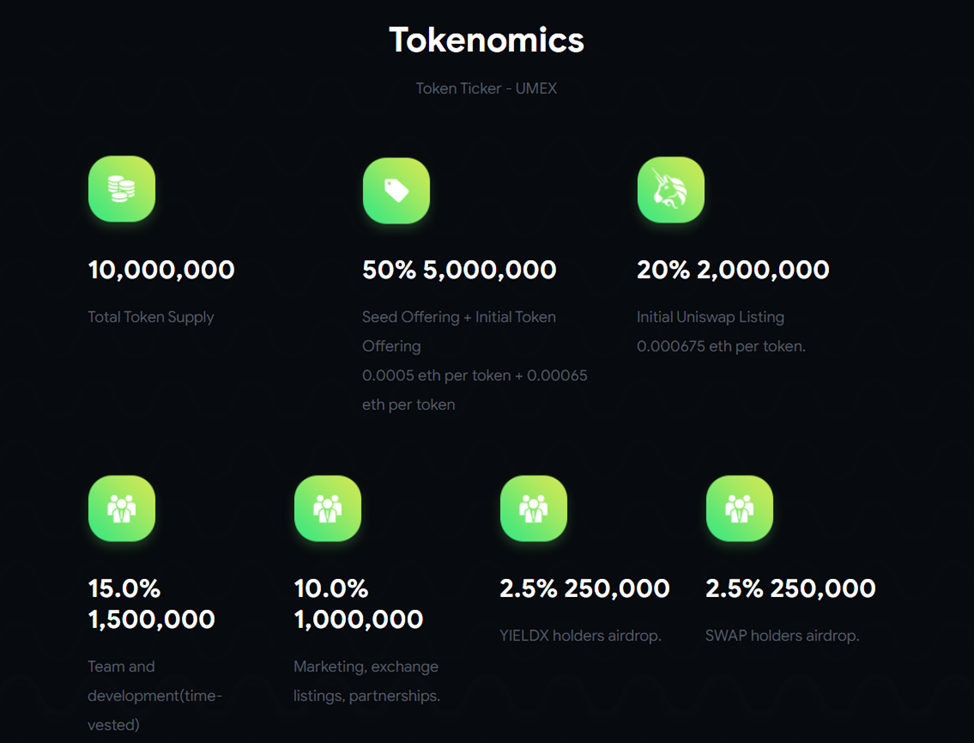Click the coin stack Total Token Supply icon
The height and width of the screenshot is (743, 974).
pyautogui.click(x=122, y=189)
